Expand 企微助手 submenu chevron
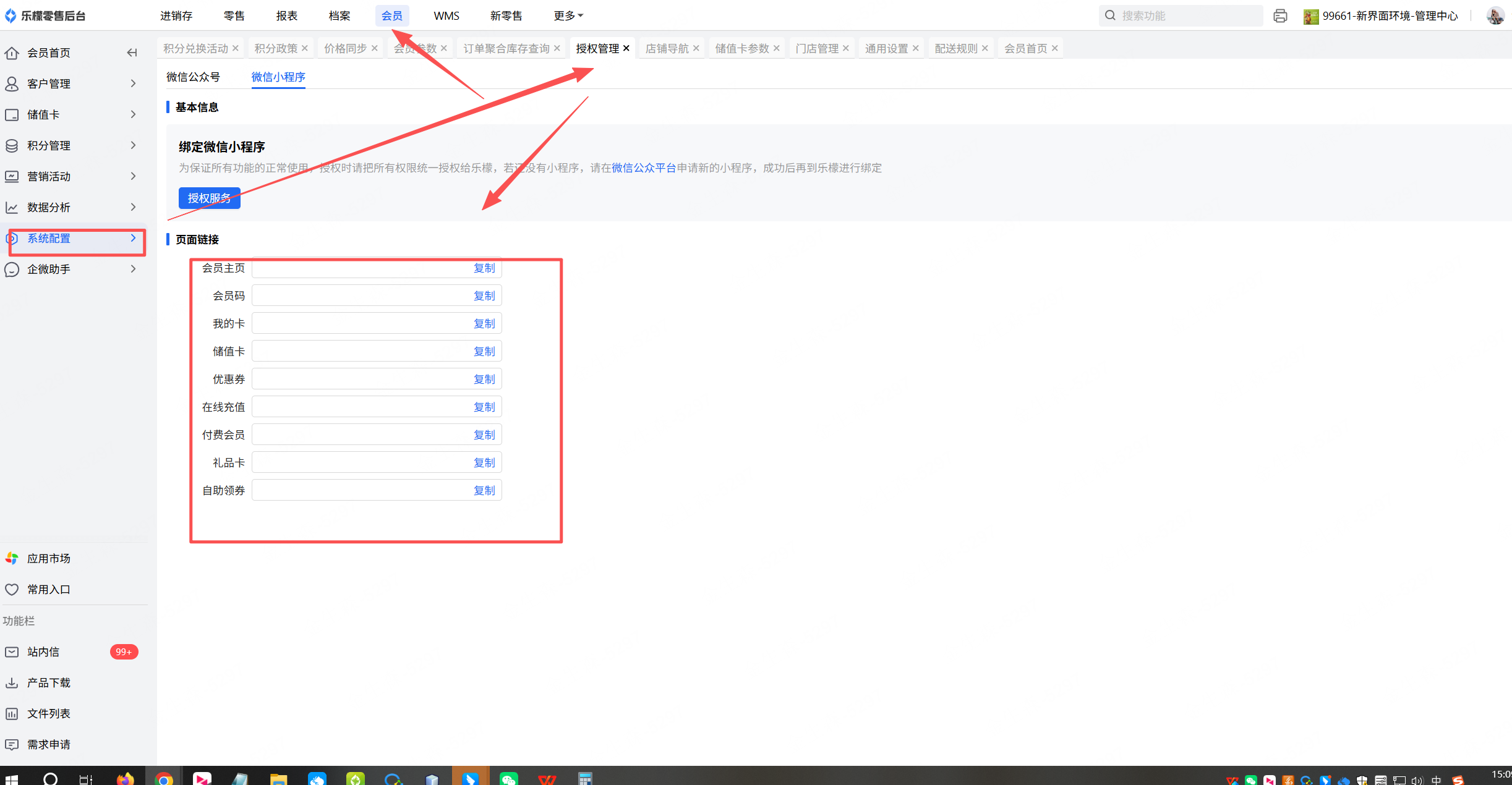This screenshot has height=785, width=1512. [x=133, y=269]
